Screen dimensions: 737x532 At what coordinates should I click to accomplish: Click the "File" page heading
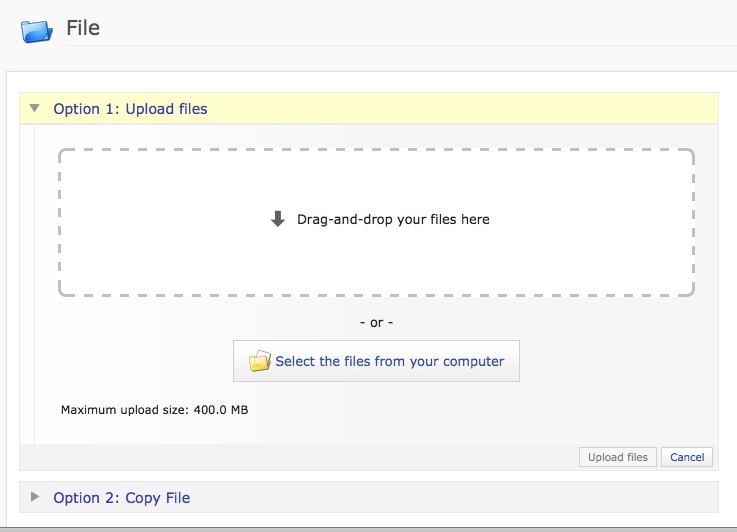tap(83, 28)
